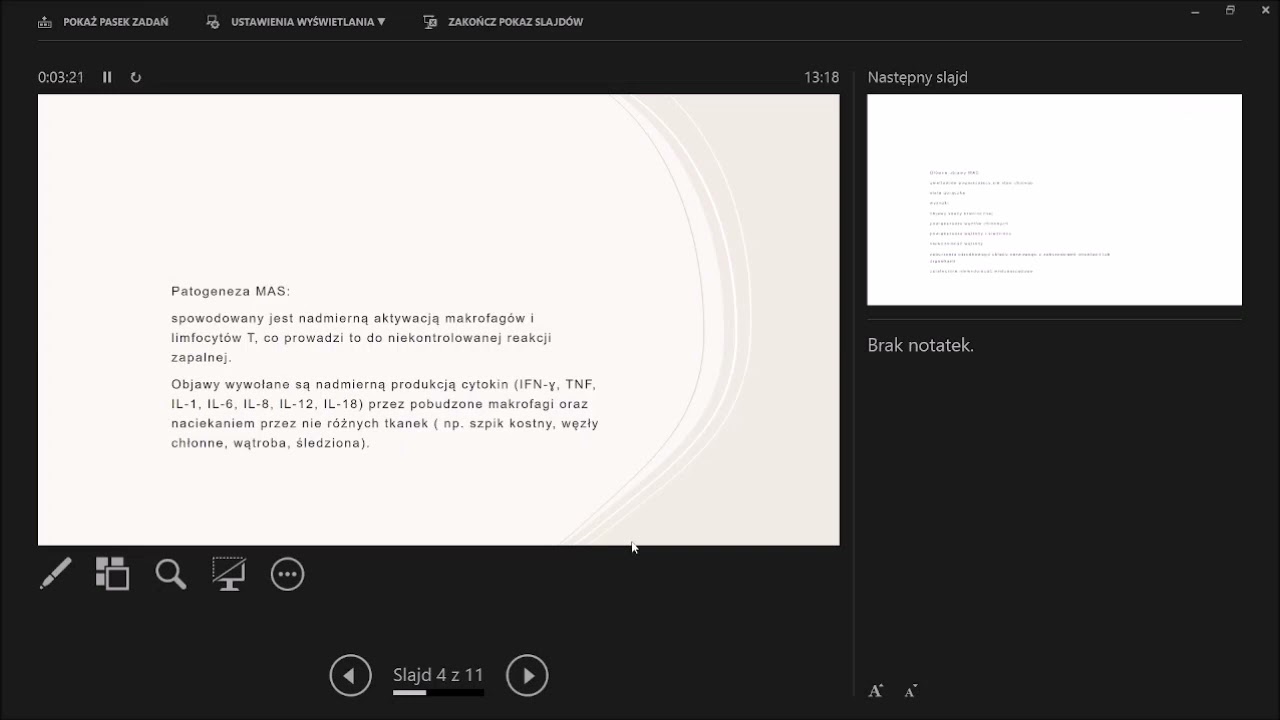Screen dimensions: 1280x720
Task: Restart the presentation timer
Action: pyautogui.click(x=136, y=77)
